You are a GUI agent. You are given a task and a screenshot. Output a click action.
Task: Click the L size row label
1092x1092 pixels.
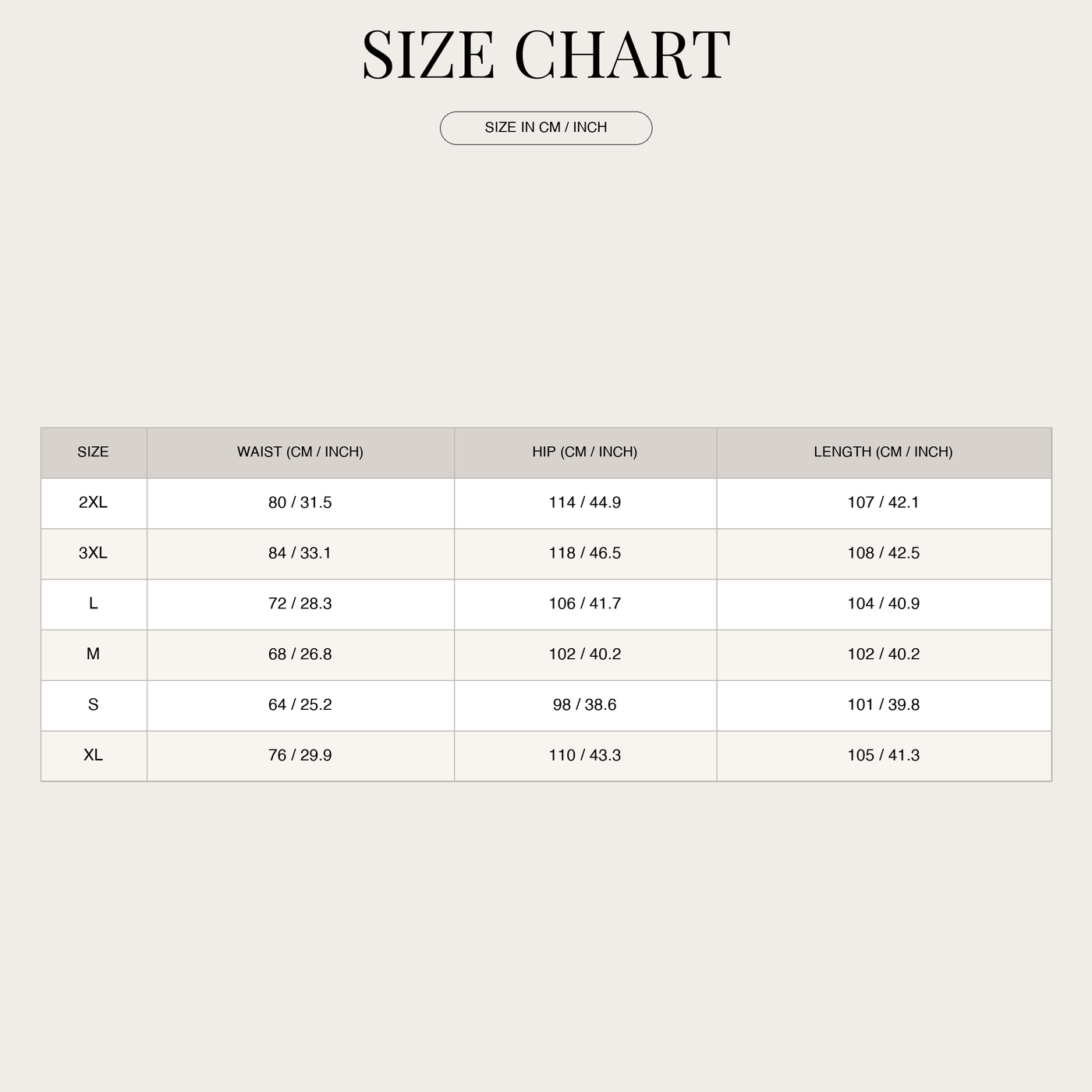click(93, 604)
